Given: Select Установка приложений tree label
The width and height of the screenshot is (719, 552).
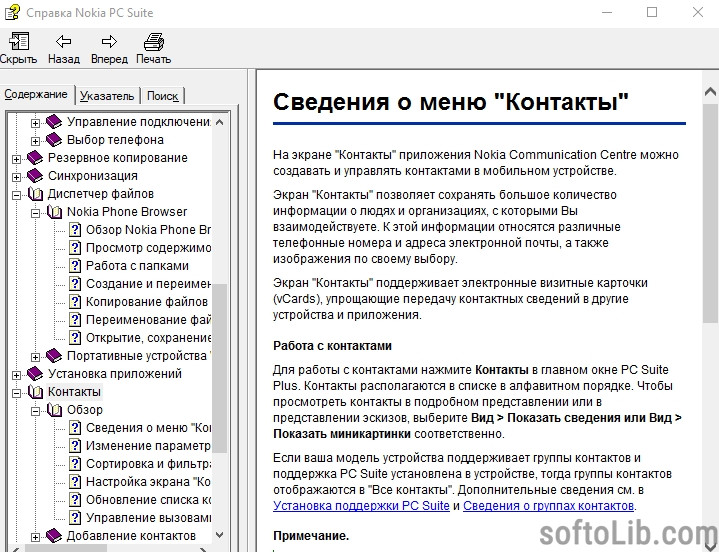Looking at the screenshot, I should click(x=115, y=374).
